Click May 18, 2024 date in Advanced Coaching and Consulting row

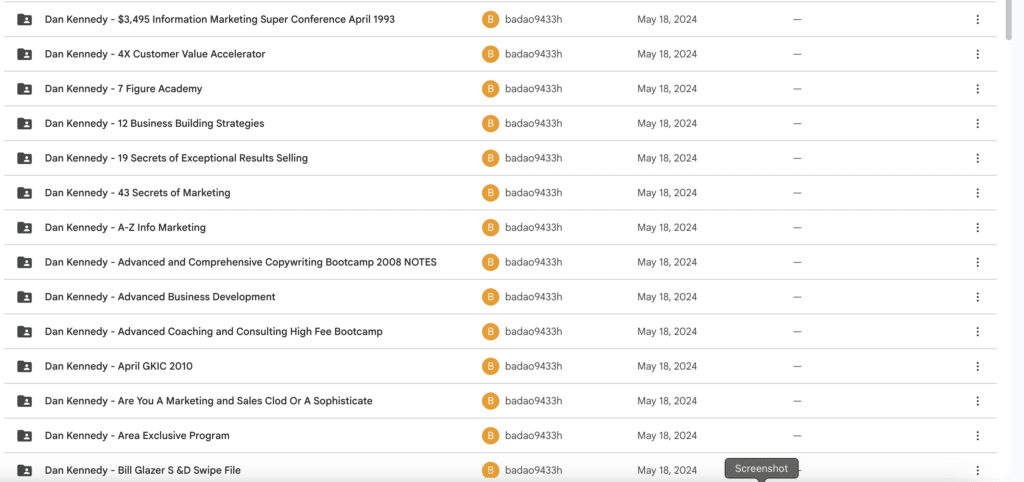[x=667, y=331]
